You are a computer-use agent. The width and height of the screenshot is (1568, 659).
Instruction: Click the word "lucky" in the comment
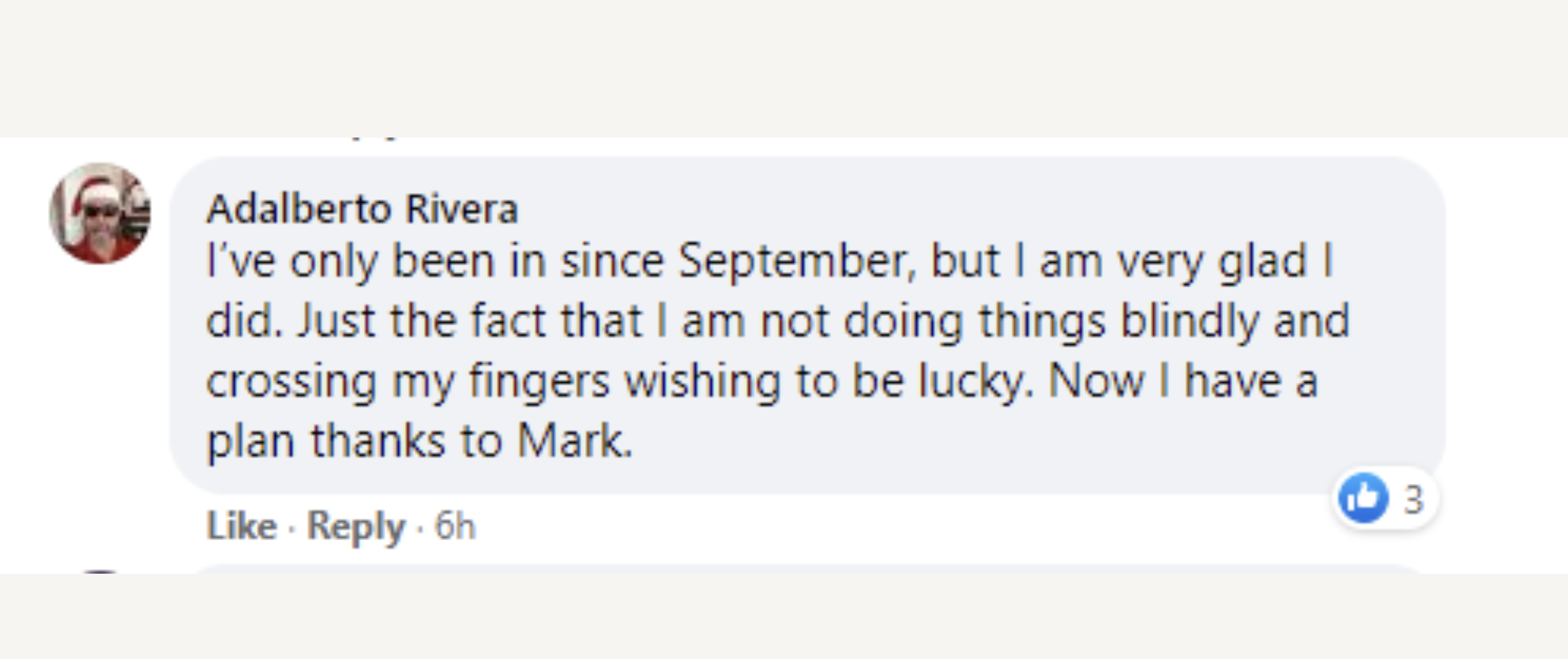click(972, 381)
